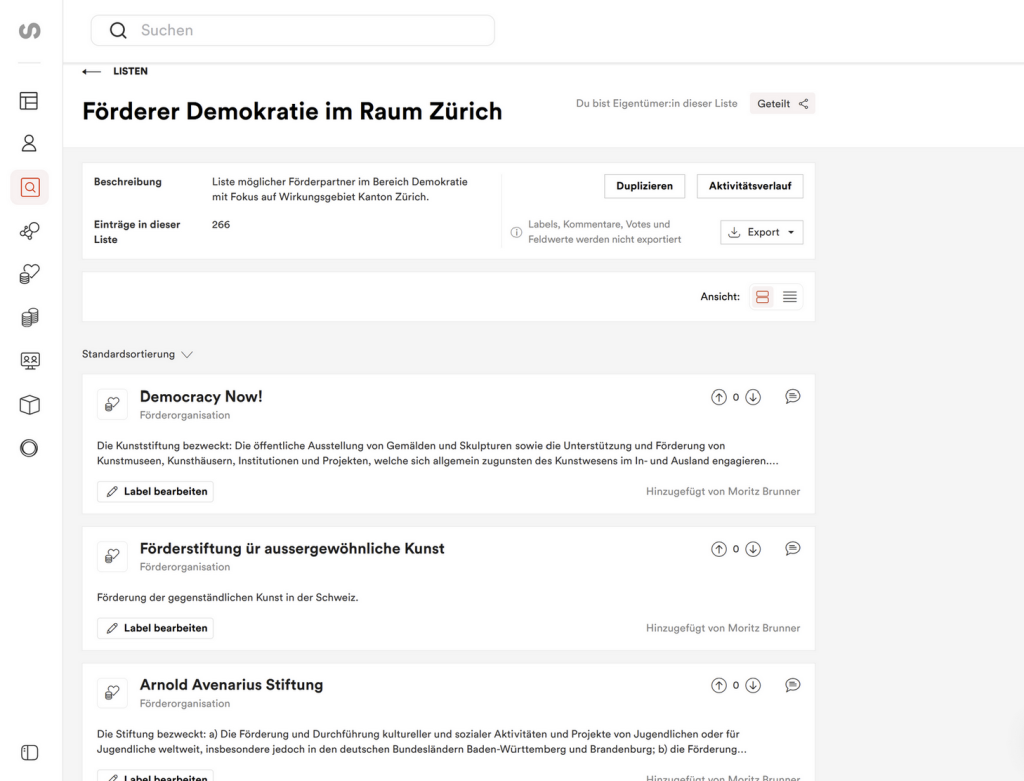Downvote the Arnold Avenarius Stiftung entry
The width and height of the screenshot is (1024, 781).
point(753,685)
